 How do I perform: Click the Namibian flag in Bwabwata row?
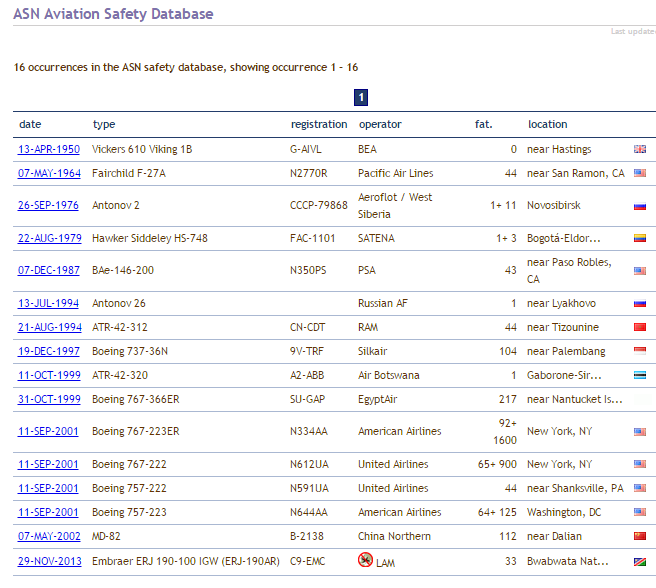coord(640,562)
